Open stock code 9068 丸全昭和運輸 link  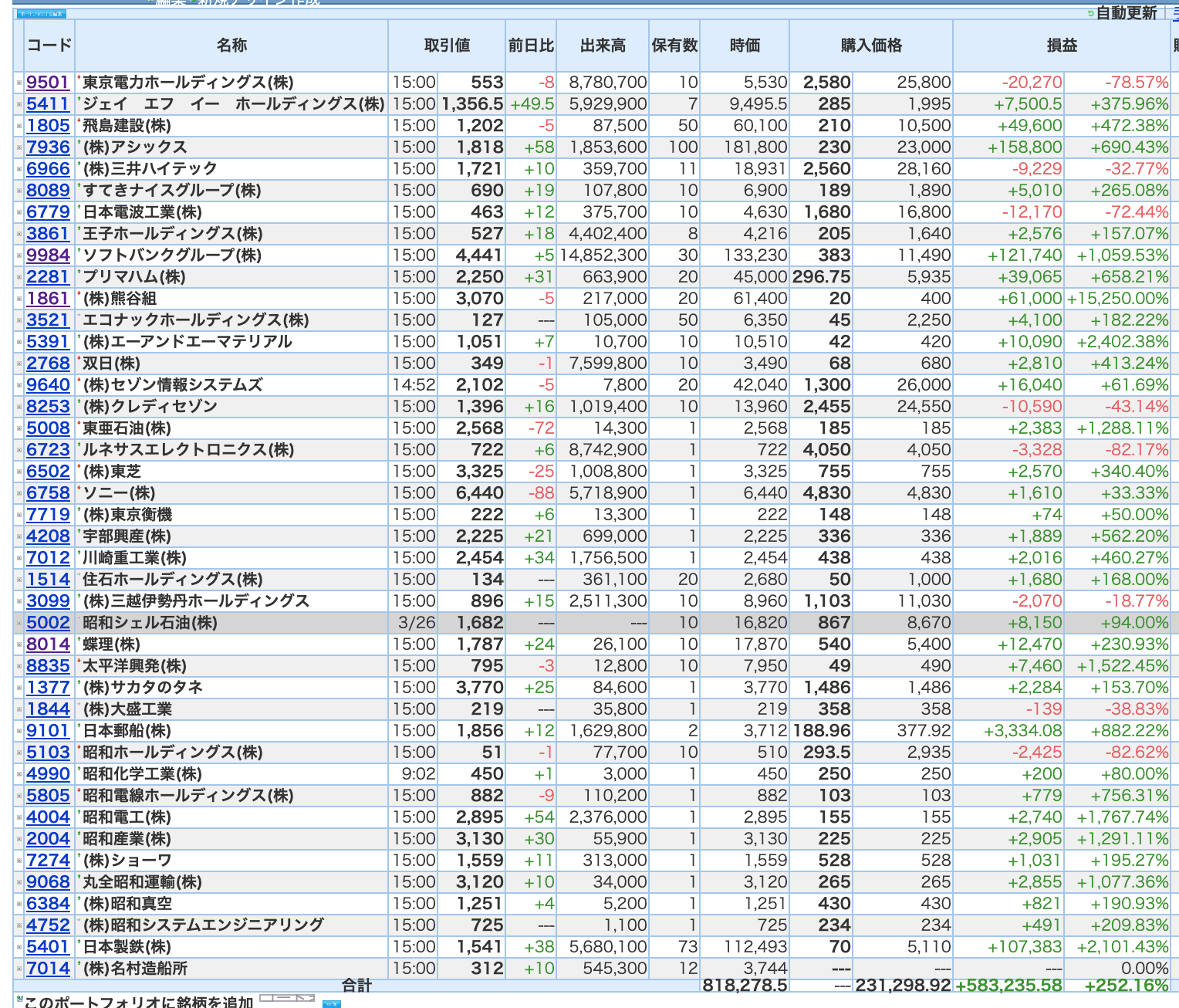point(48,882)
